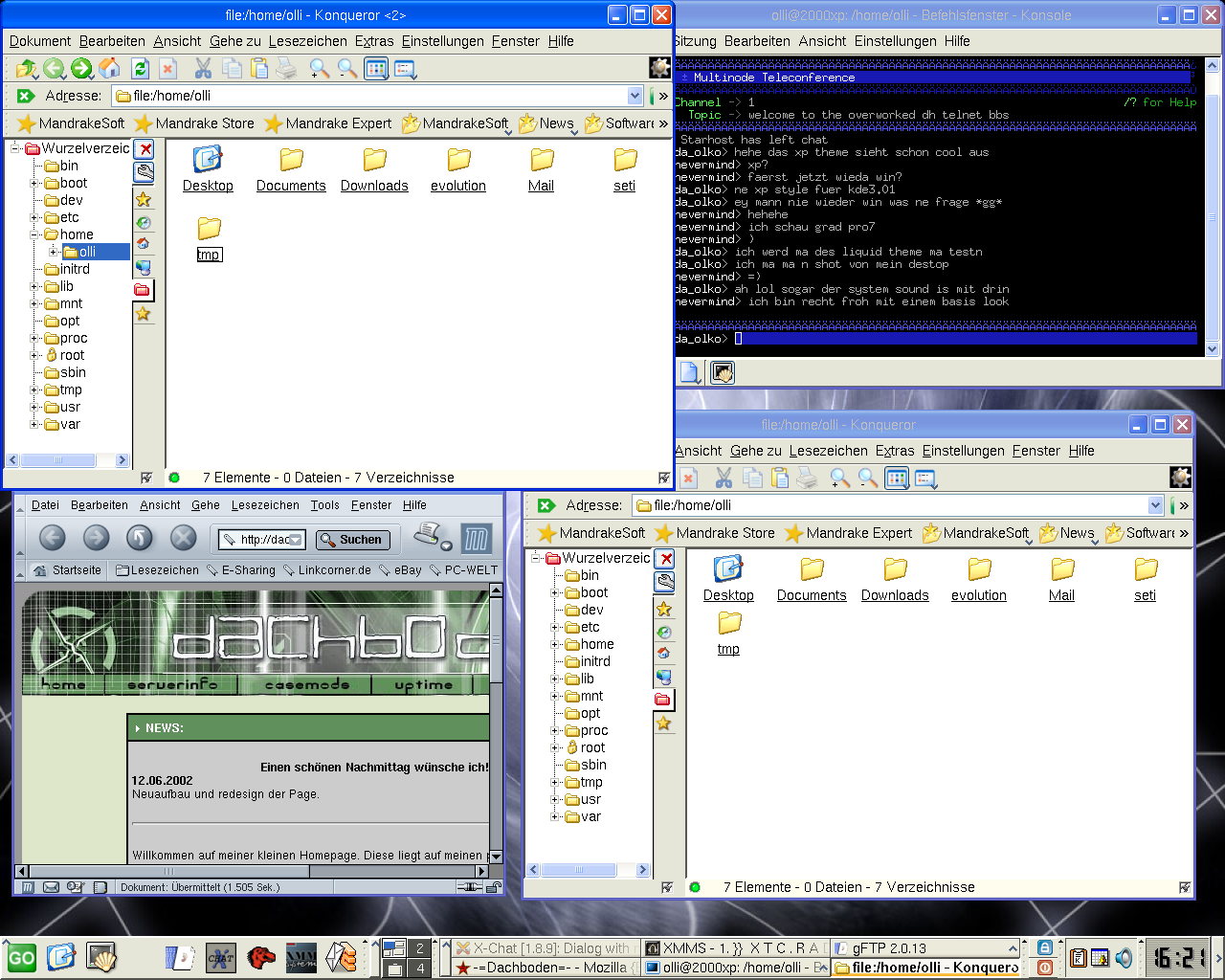The height and width of the screenshot is (980, 1225).
Task: Collapse the home tree node in Konqueror <2>
Action: 35,234
